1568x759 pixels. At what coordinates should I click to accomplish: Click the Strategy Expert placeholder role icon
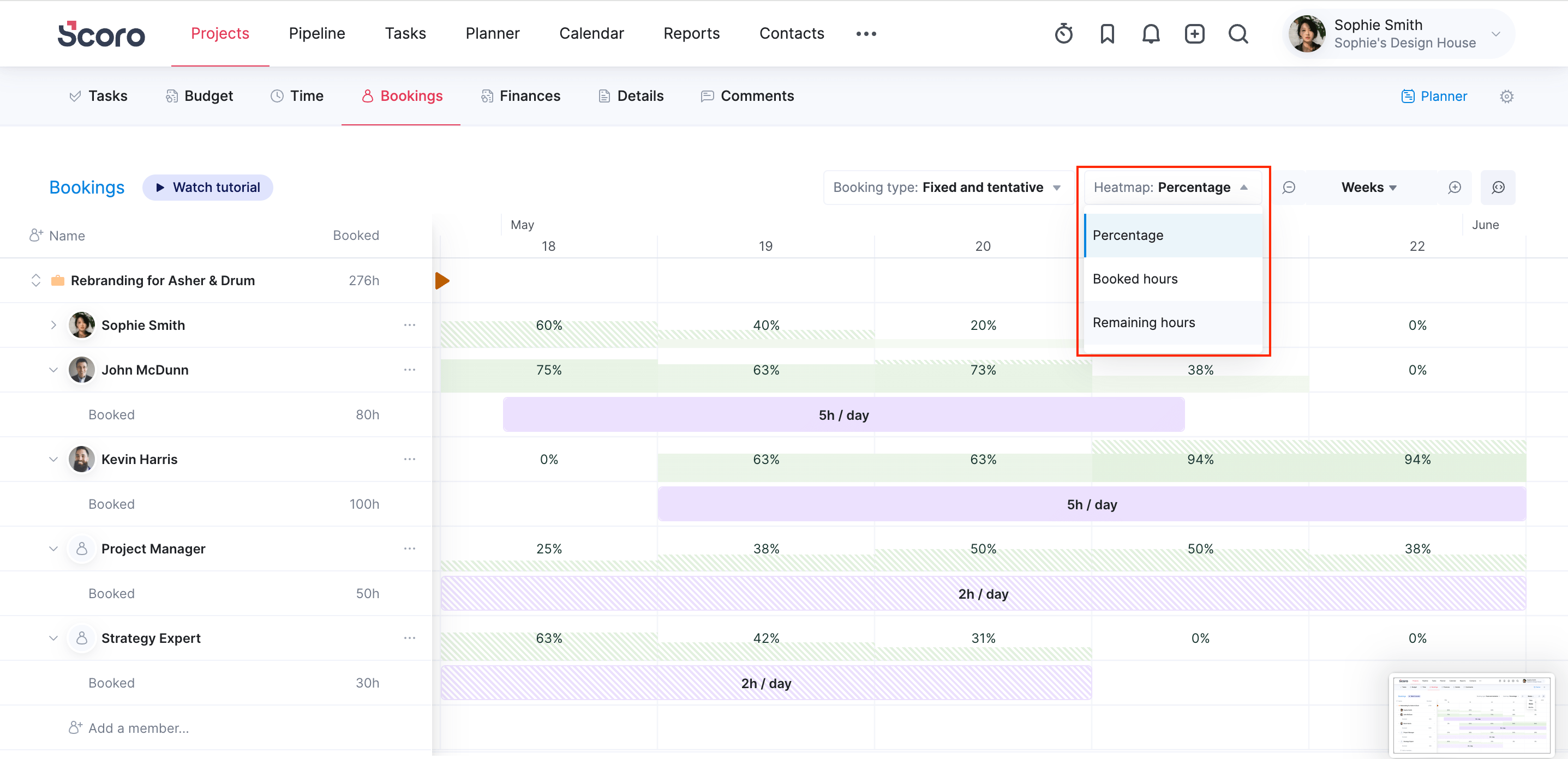82,638
